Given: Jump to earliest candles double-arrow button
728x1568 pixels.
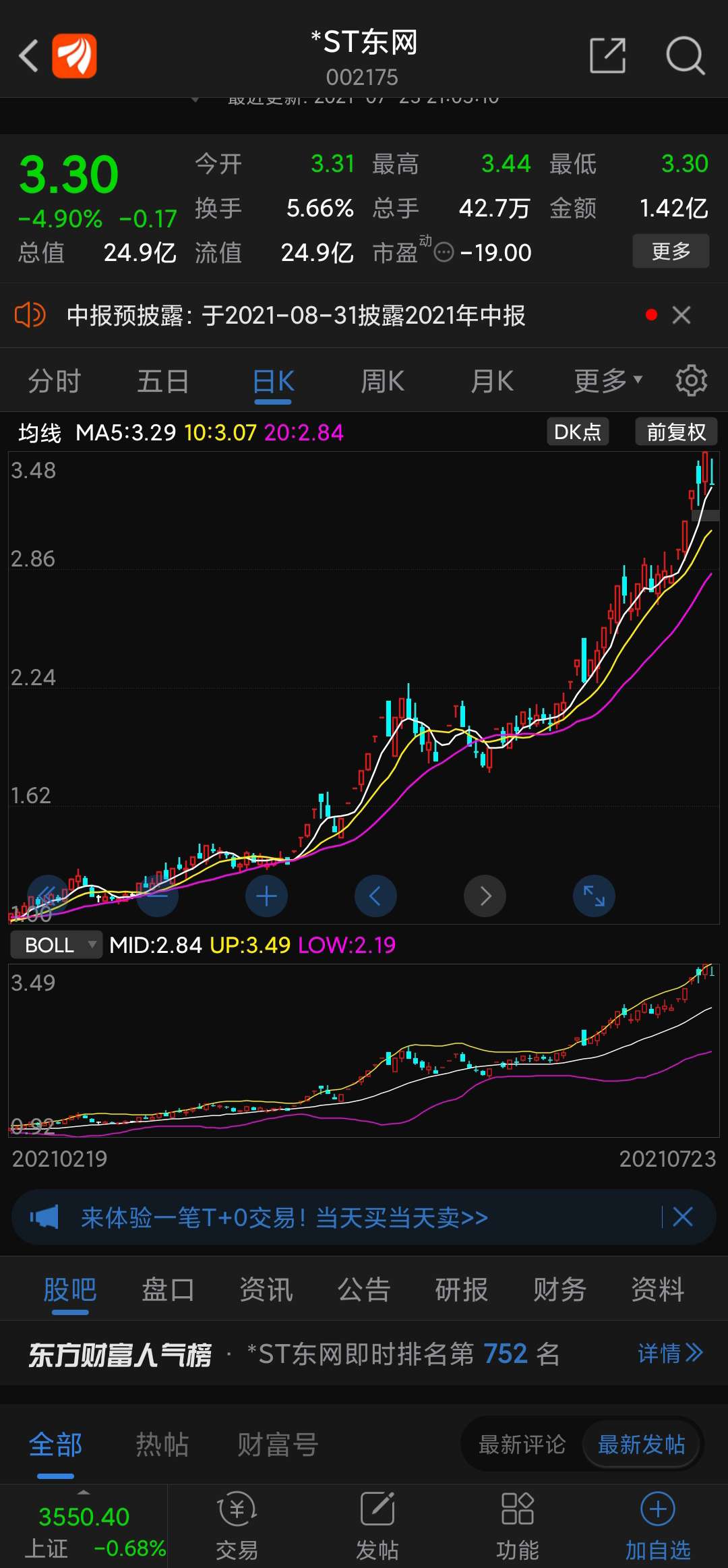Looking at the screenshot, I should tap(48, 896).
